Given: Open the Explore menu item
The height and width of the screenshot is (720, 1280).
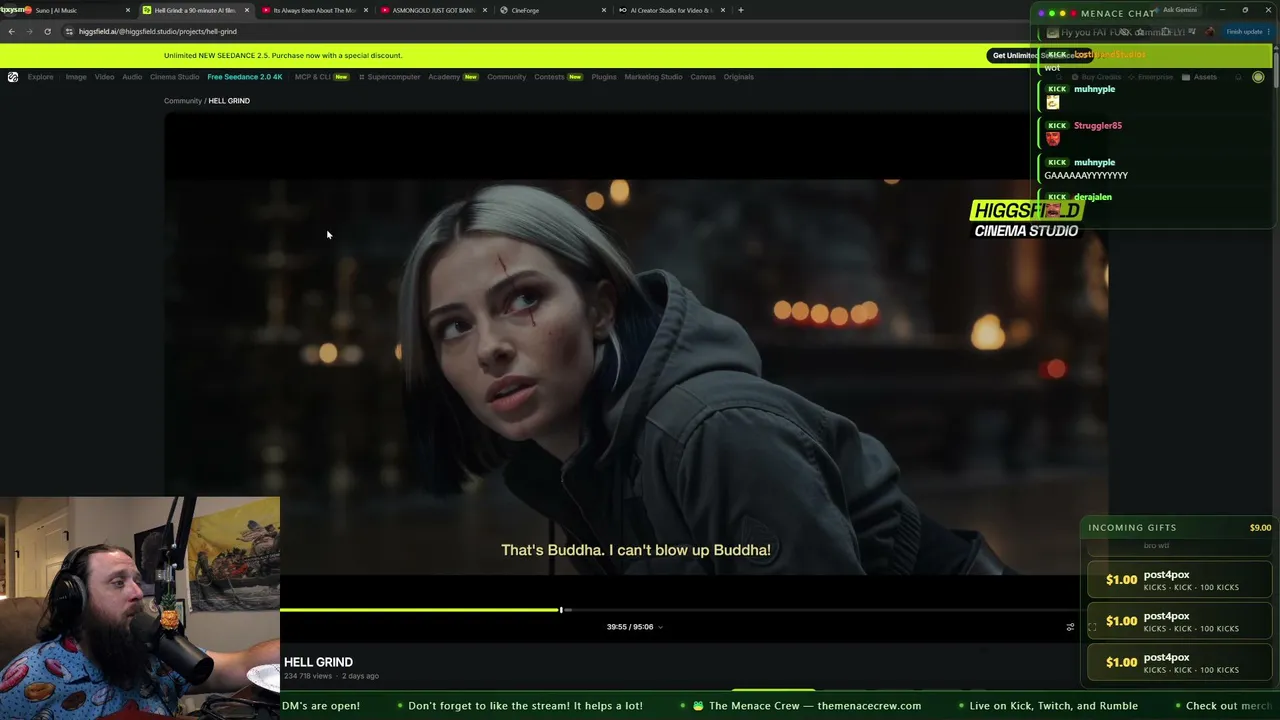Looking at the screenshot, I should click(x=41, y=77).
